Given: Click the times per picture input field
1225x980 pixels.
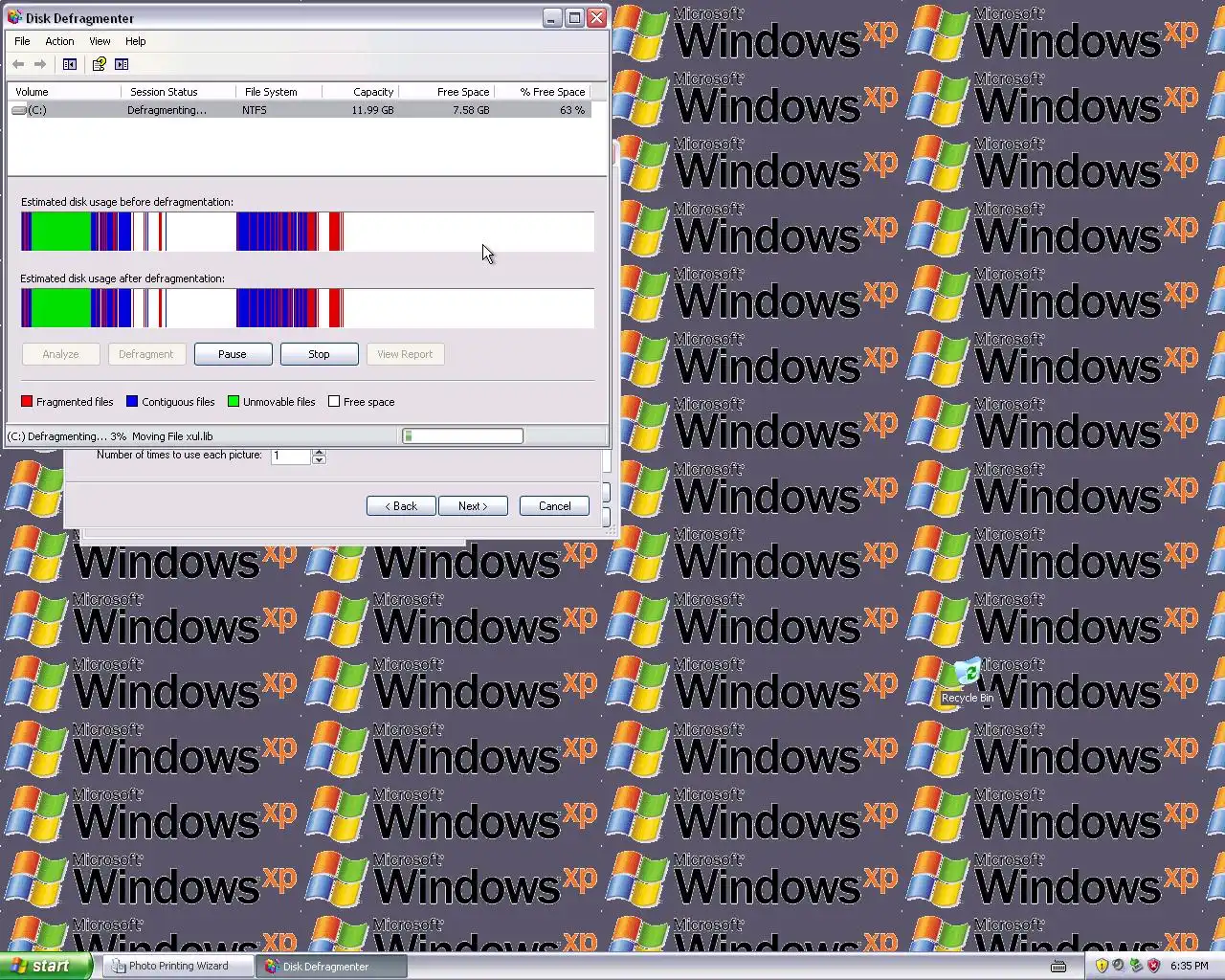Looking at the screenshot, I should click(291, 456).
